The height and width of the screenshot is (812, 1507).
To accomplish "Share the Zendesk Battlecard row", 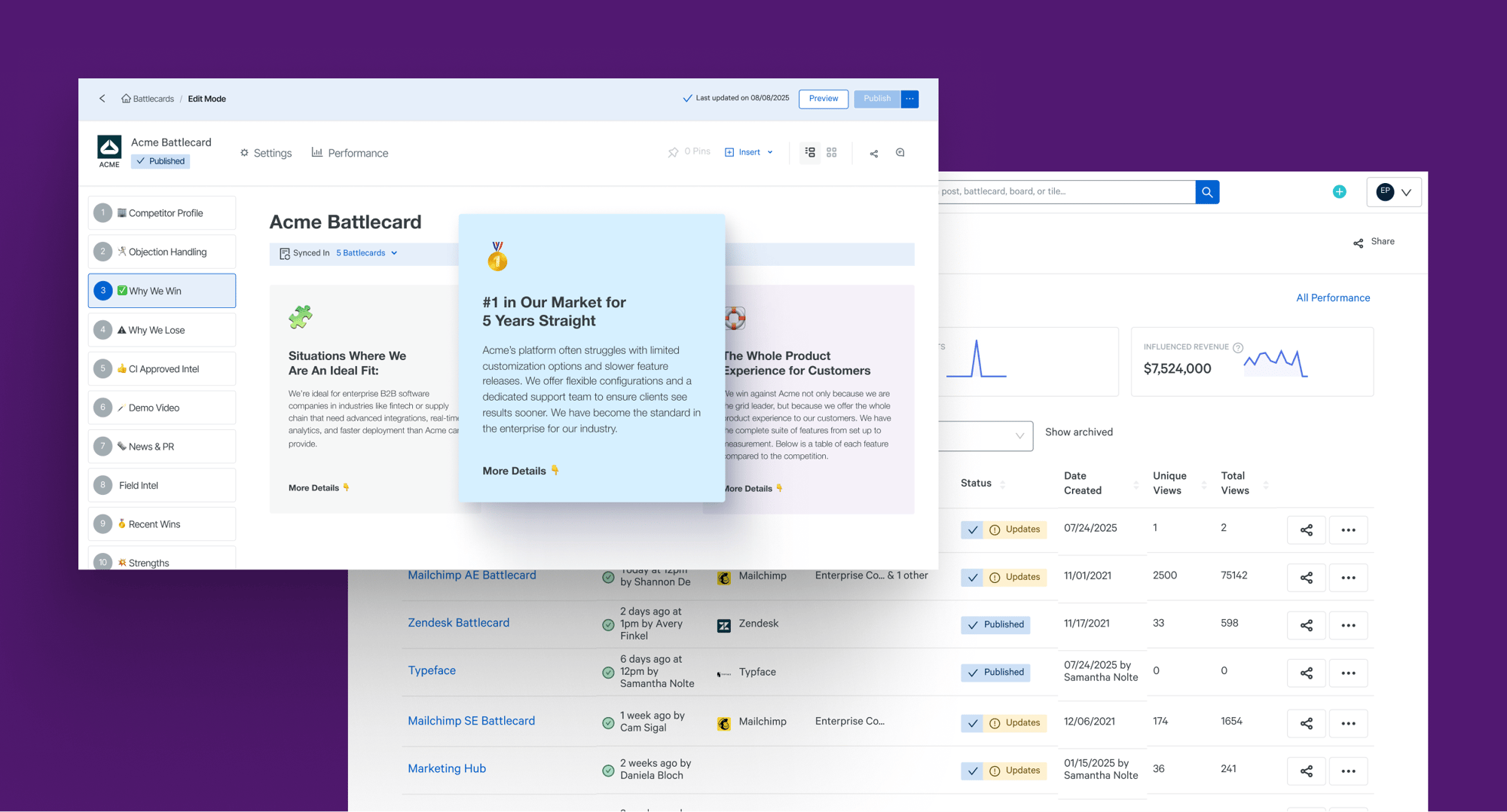I will pos(1306,625).
